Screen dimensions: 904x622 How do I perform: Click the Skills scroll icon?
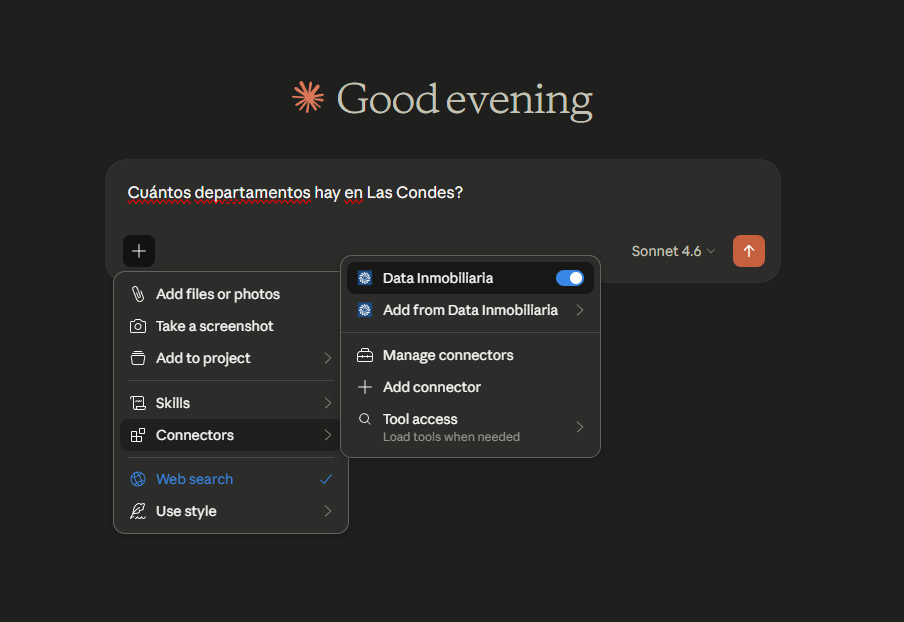(x=138, y=403)
